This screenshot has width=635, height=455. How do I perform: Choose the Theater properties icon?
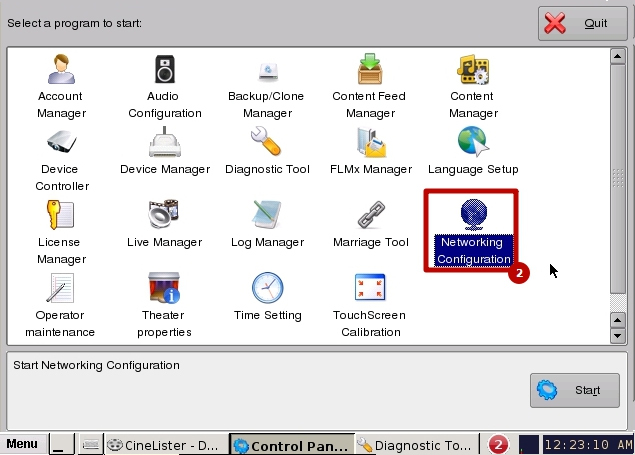pyautogui.click(x=164, y=288)
